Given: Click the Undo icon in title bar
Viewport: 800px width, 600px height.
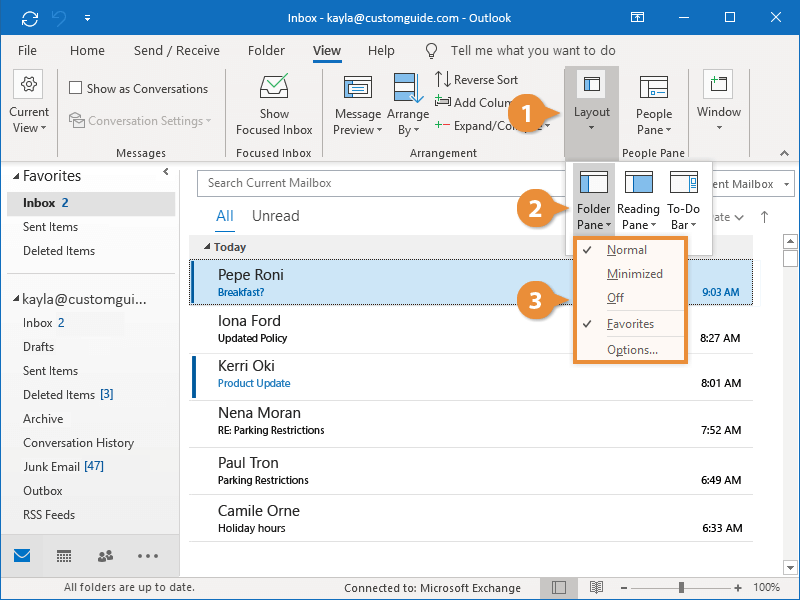Looking at the screenshot, I should click(59, 18).
